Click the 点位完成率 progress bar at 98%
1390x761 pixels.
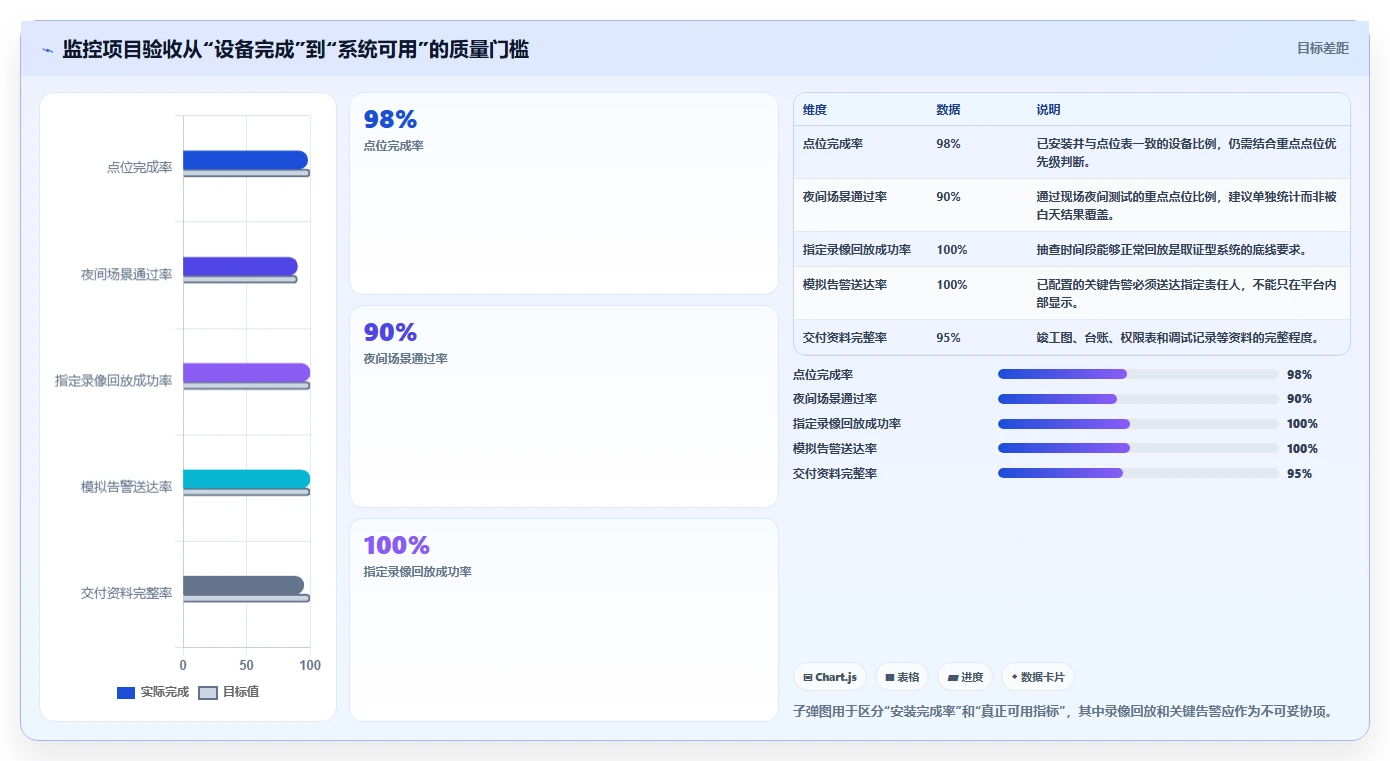(1138, 374)
